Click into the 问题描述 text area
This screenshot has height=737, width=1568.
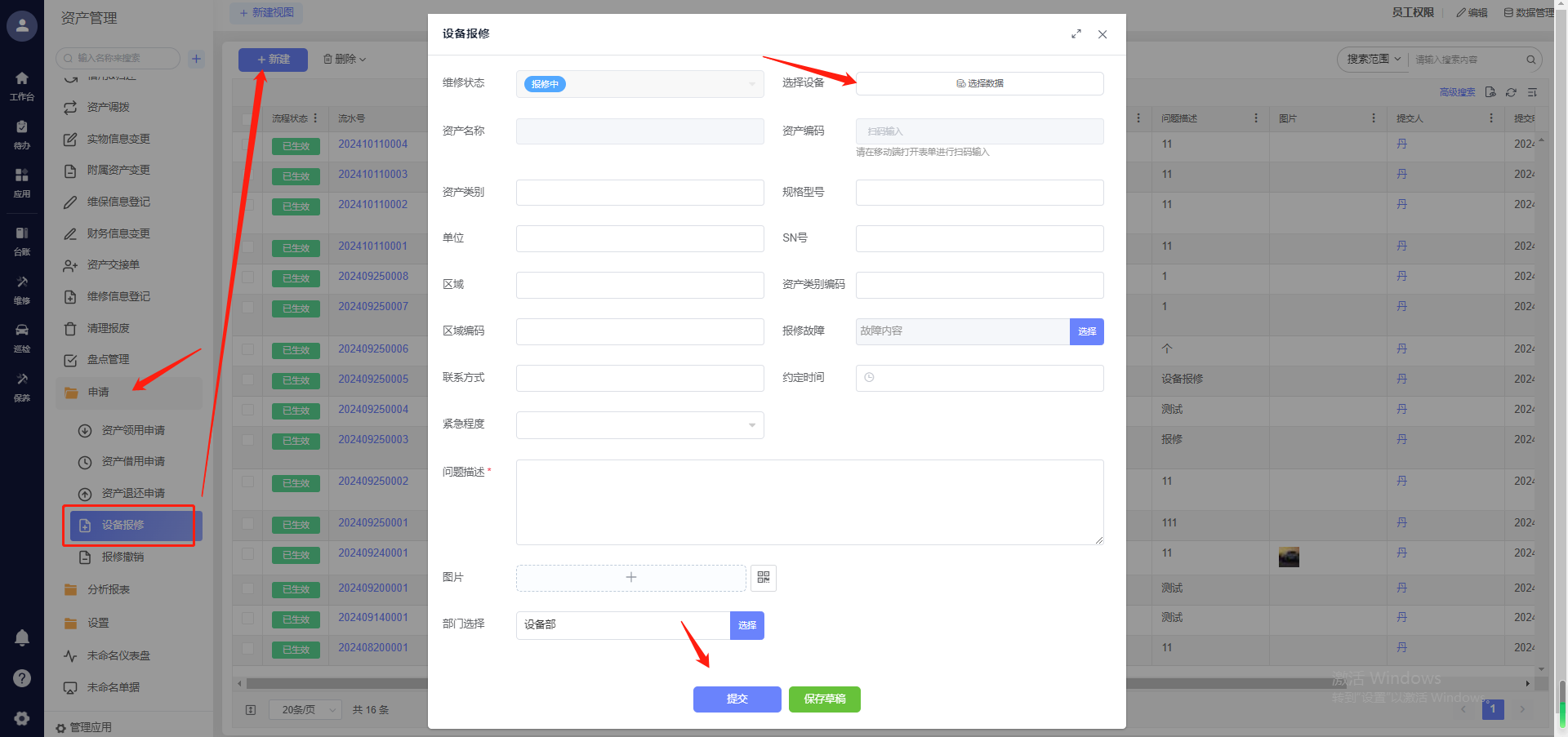click(x=809, y=502)
